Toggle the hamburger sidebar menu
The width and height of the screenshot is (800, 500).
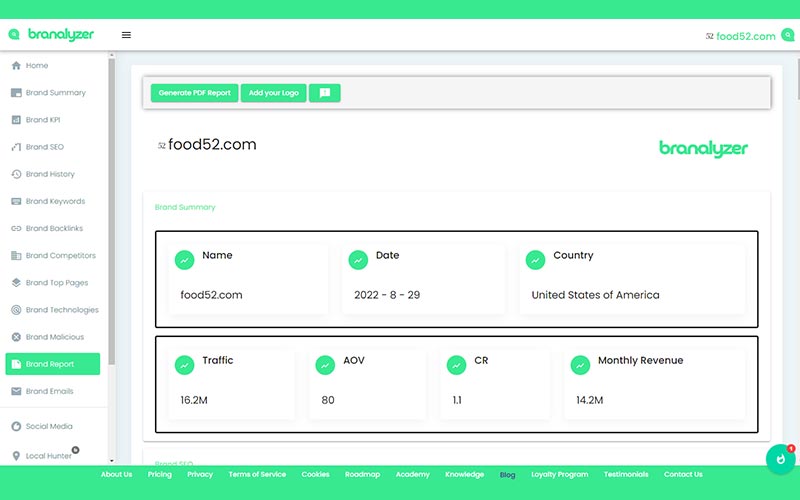coord(126,35)
